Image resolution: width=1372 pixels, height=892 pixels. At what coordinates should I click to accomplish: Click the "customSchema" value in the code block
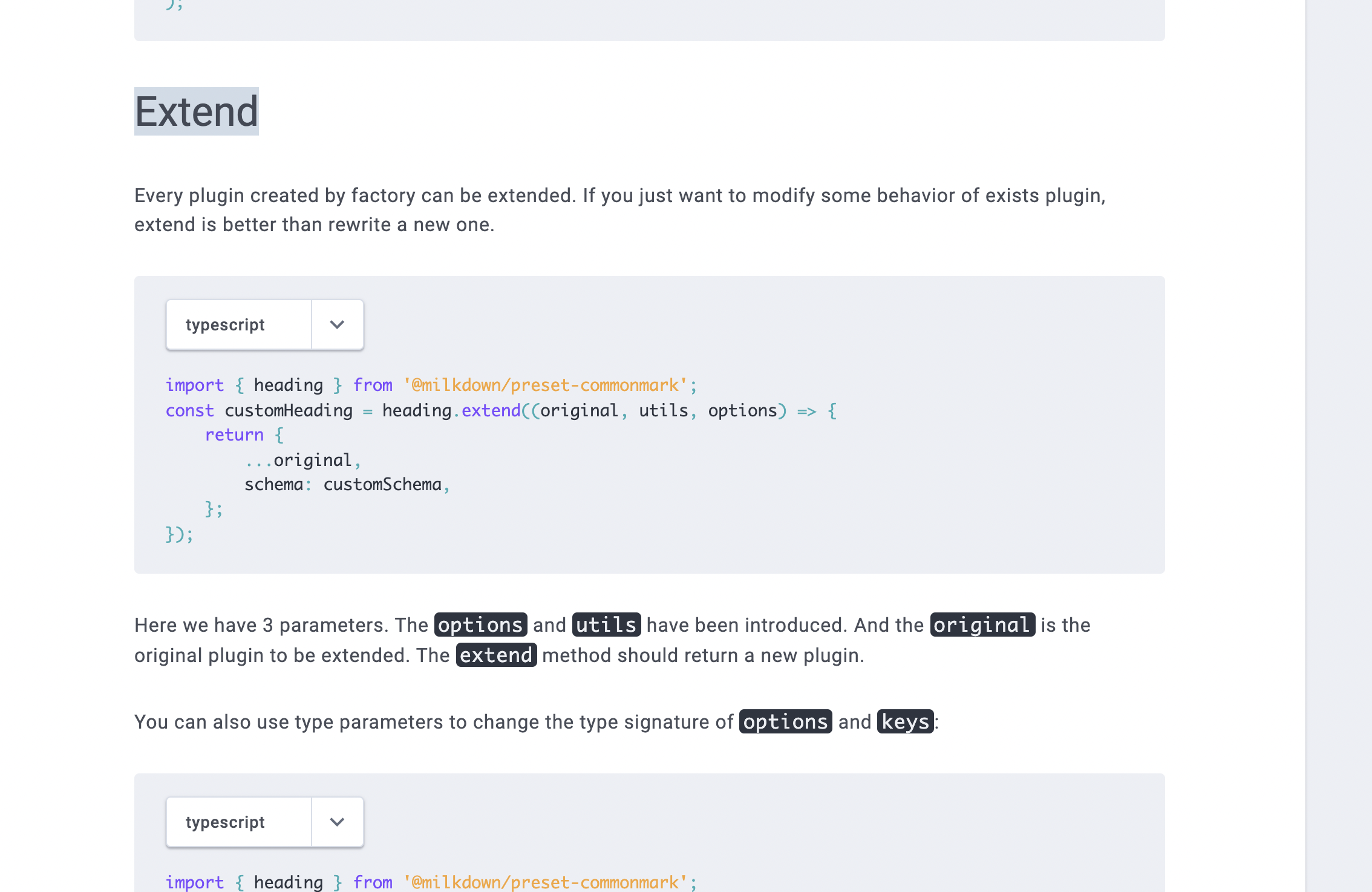385,484
